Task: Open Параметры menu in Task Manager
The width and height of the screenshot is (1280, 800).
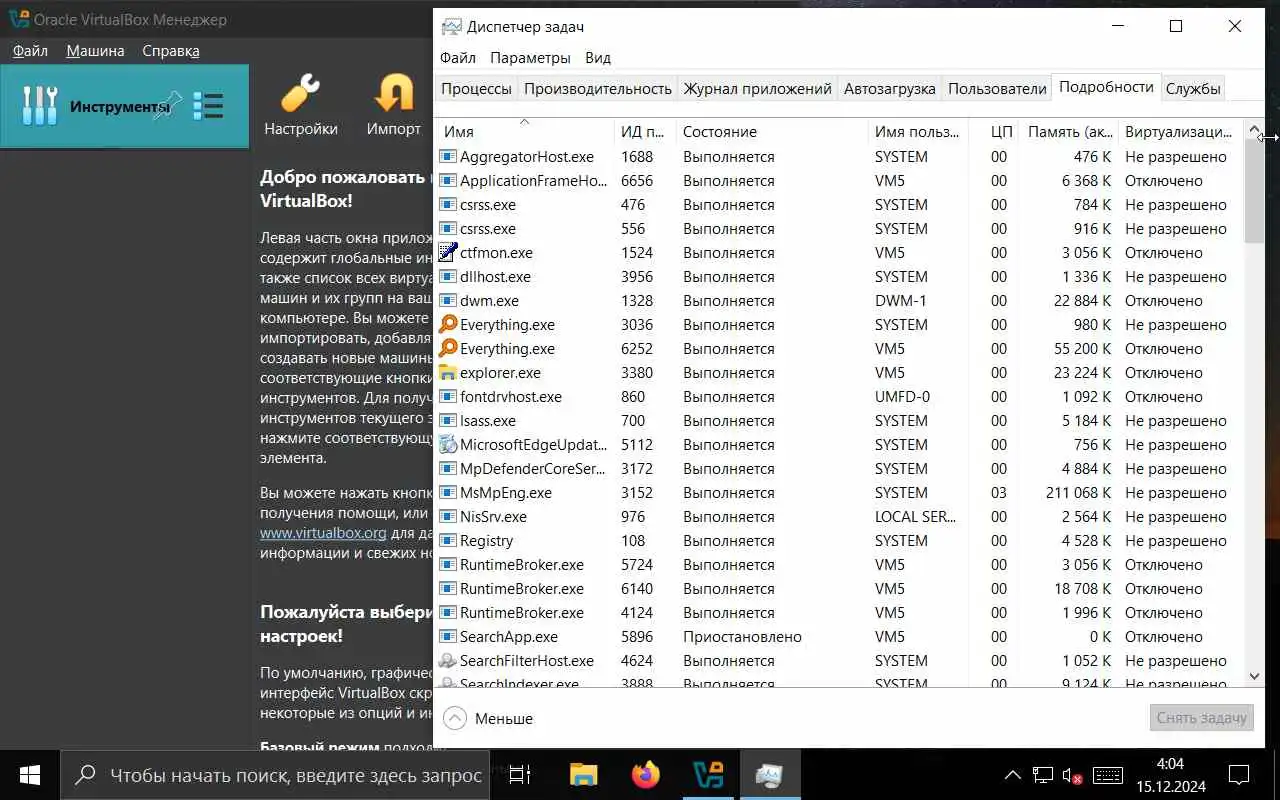Action: [530, 57]
